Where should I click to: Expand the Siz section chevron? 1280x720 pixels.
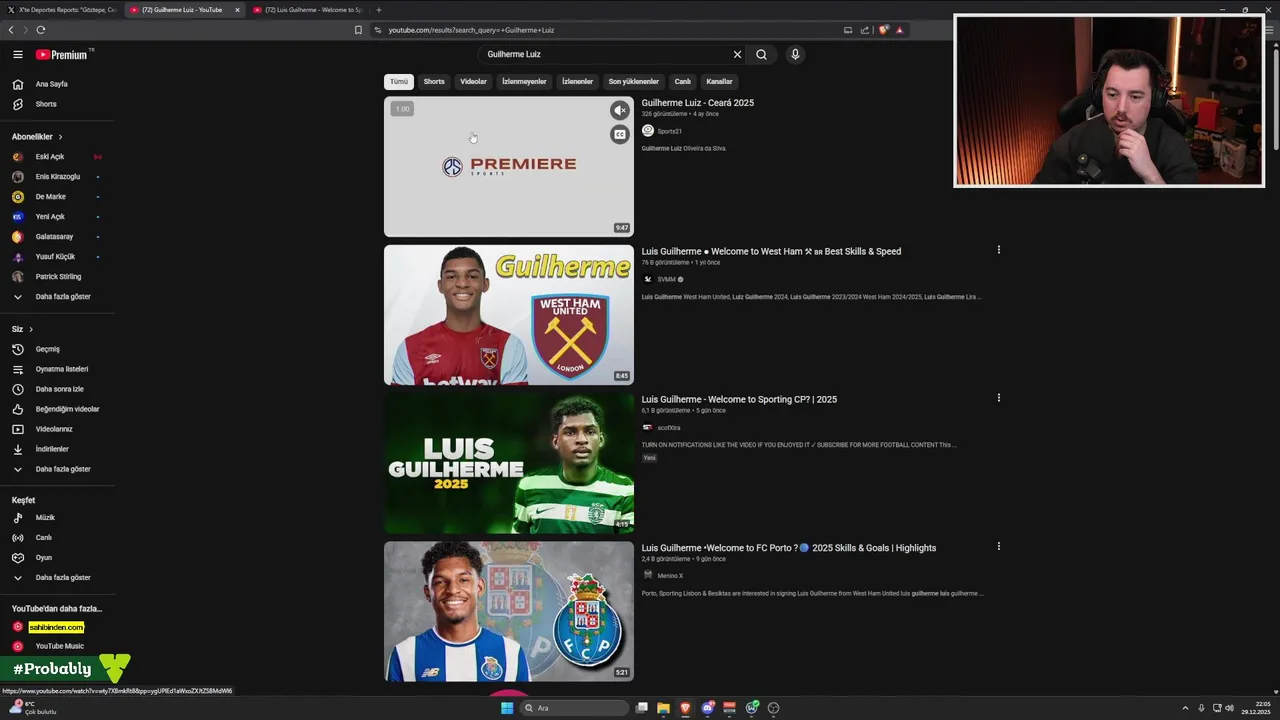click(x=31, y=329)
